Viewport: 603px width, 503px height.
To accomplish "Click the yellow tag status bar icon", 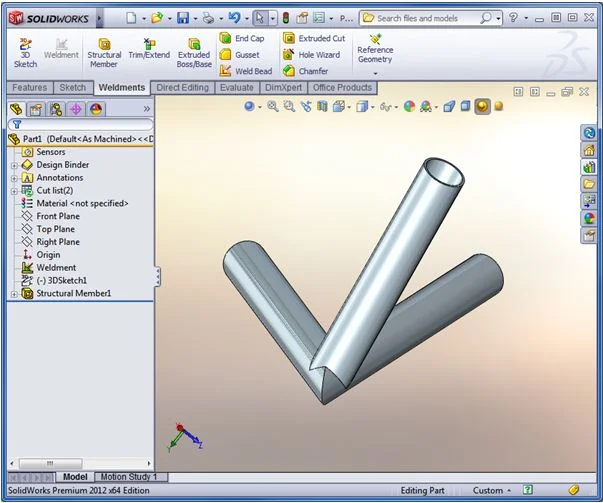I will pos(573,490).
